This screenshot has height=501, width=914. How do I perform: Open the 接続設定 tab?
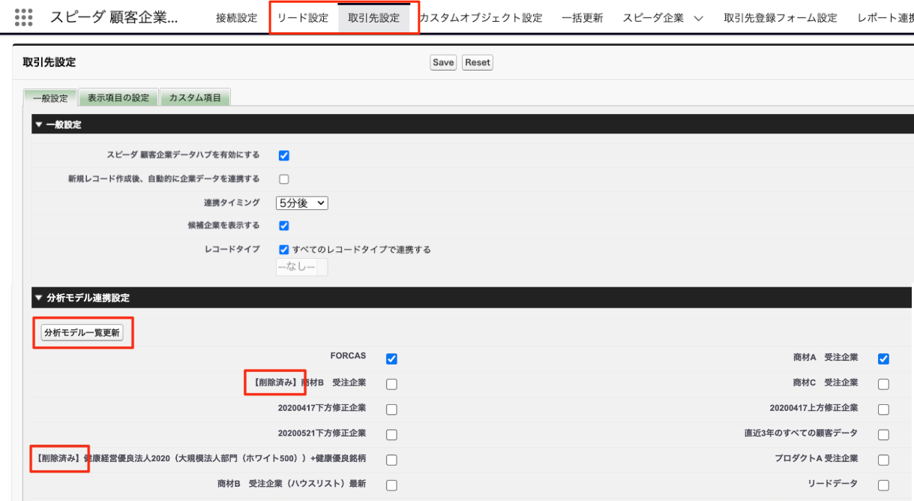(x=237, y=18)
